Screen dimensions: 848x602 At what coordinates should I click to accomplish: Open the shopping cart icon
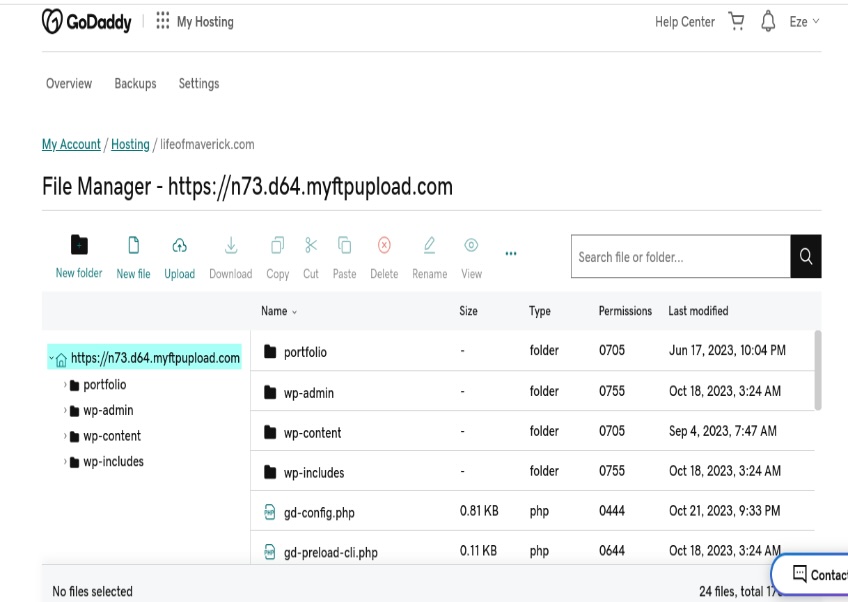click(736, 21)
